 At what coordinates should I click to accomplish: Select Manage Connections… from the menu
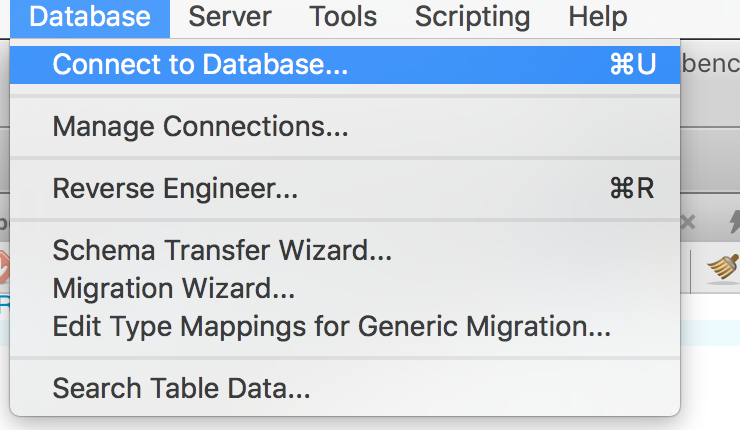tap(345, 126)
